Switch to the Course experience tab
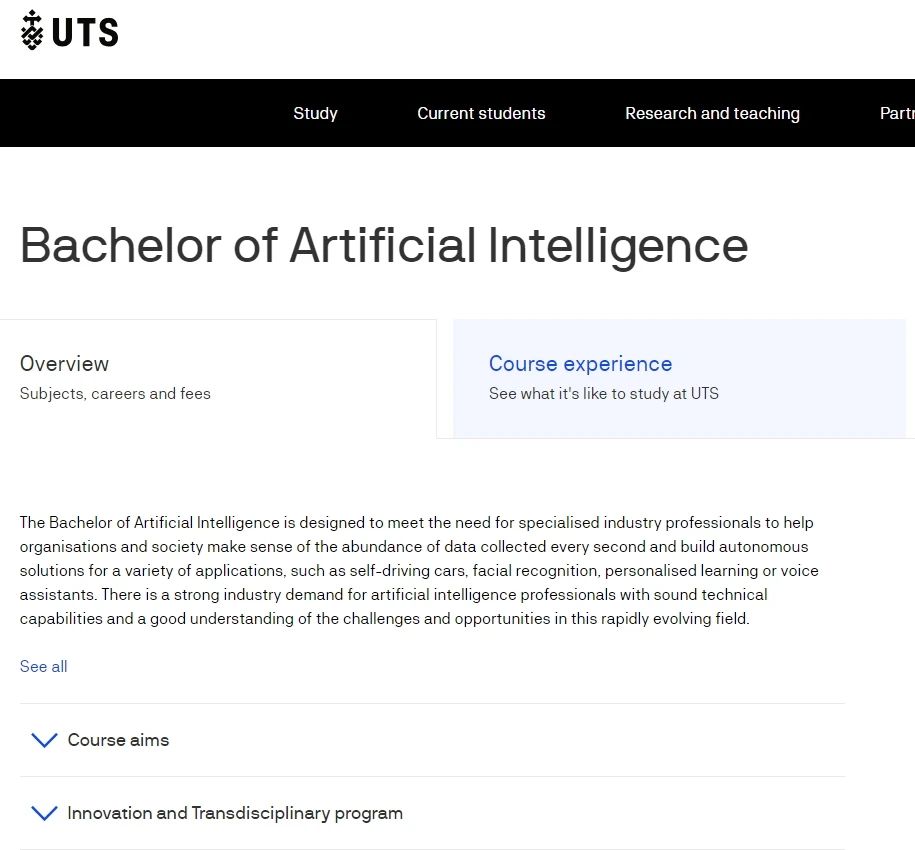Screen dimensions: 915x850 point(580,363)
